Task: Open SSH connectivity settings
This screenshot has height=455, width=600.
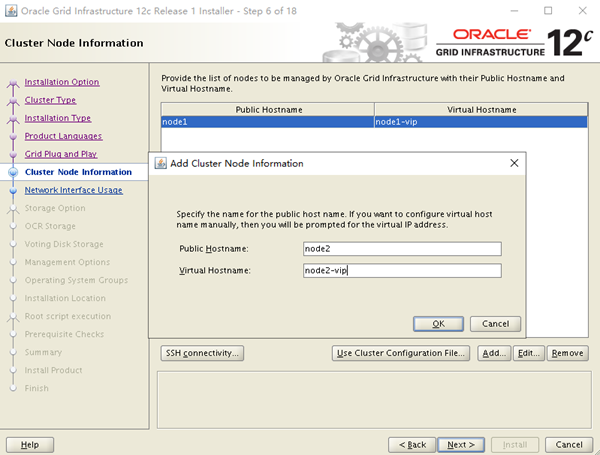Action: (x=202, y=353)
